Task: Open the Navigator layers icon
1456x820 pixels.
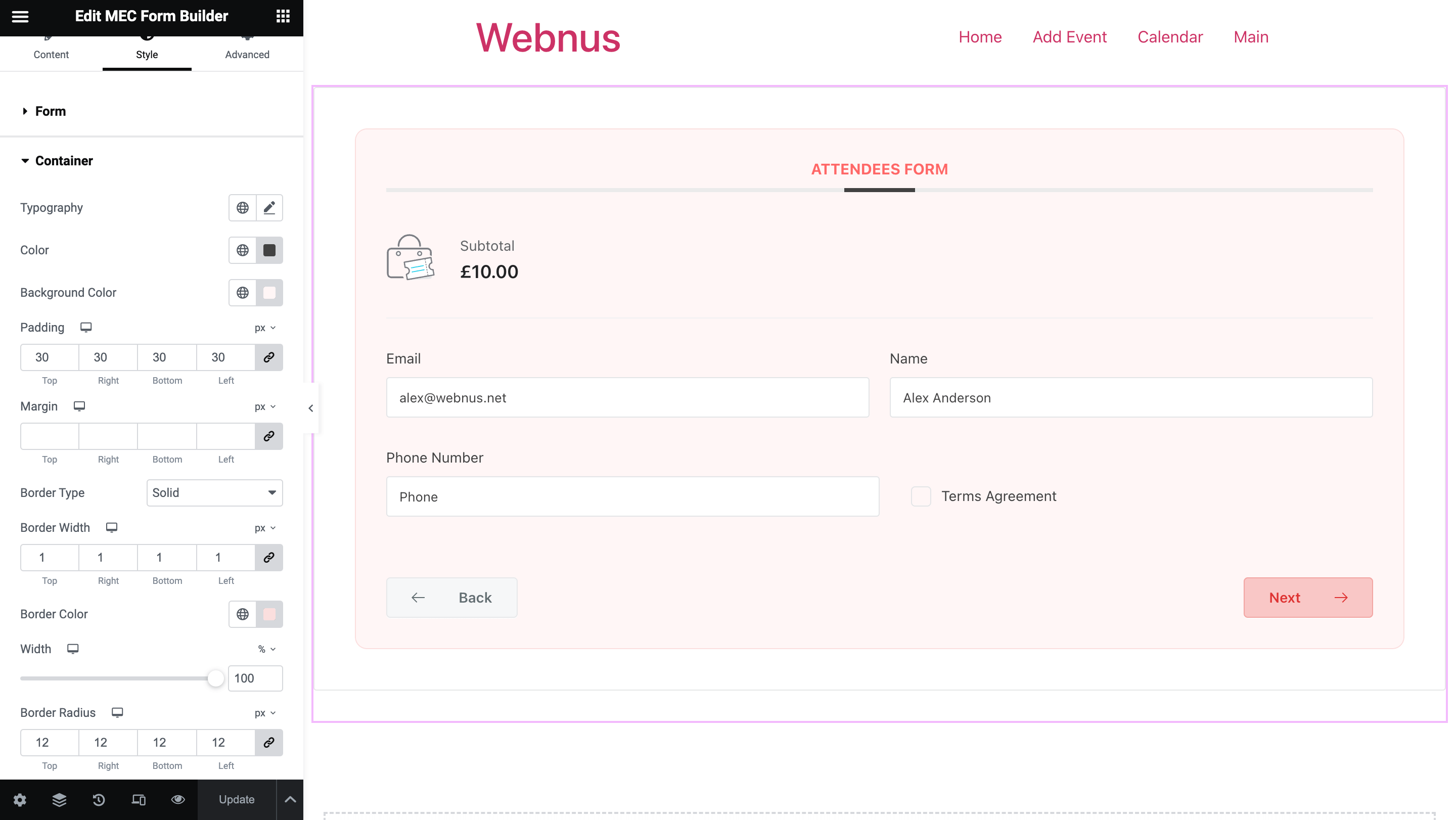Action: click(59, 800)
